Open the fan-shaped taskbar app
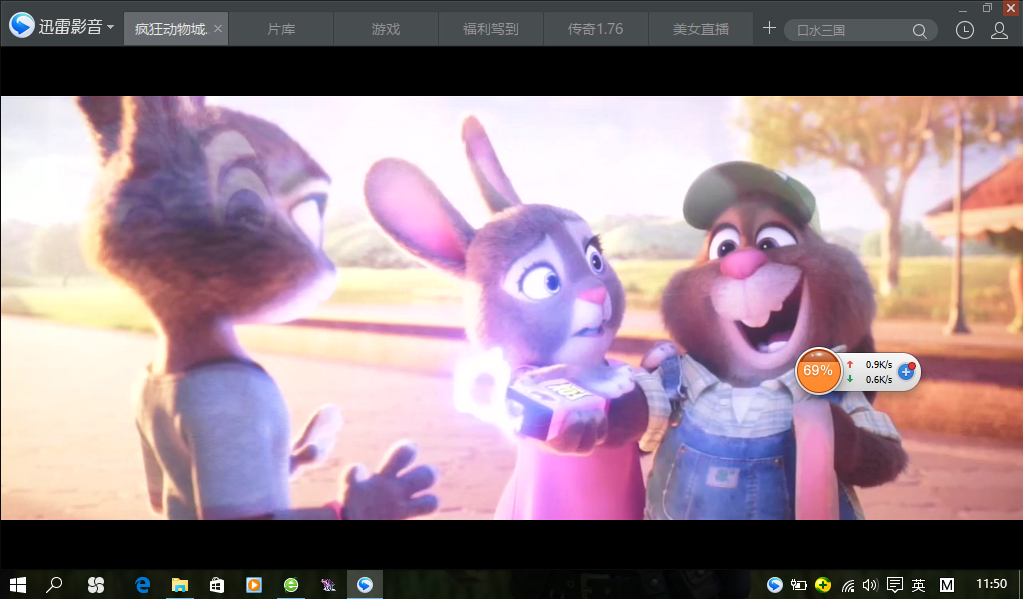The width and height of the screenshot is (1023, 599). click(96, 585)
